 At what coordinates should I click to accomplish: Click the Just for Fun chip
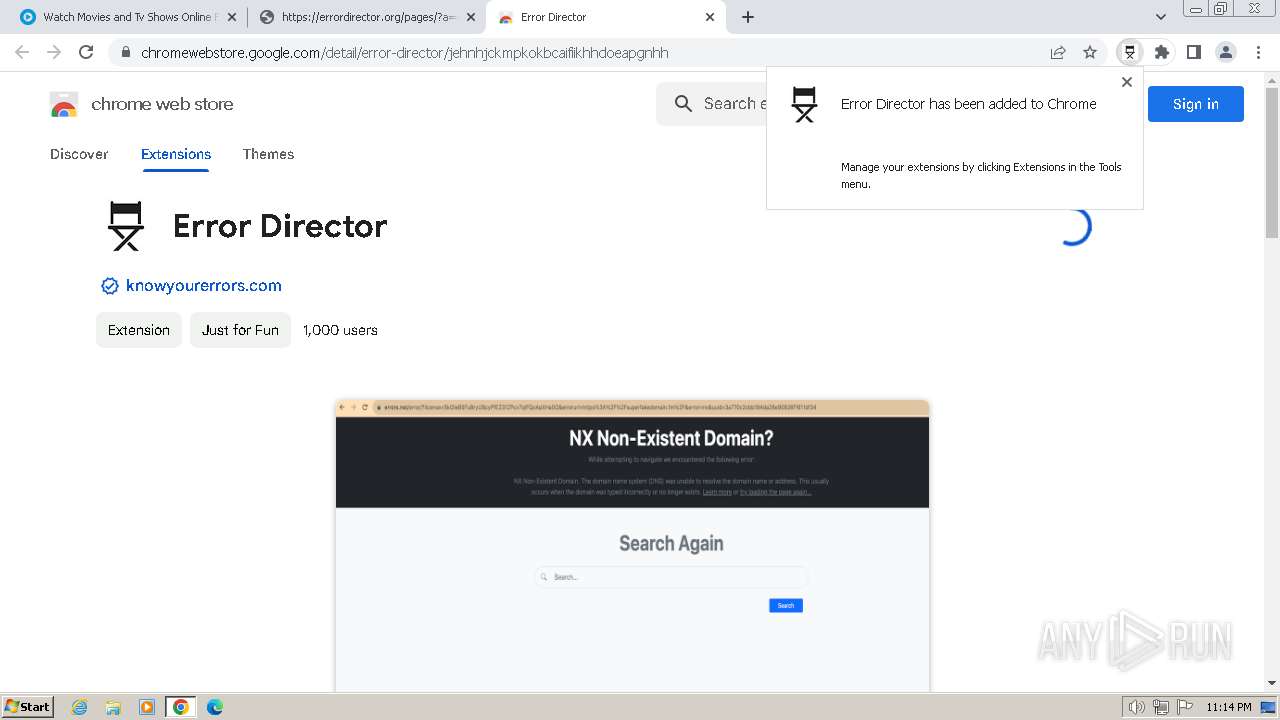coord(240,330)
